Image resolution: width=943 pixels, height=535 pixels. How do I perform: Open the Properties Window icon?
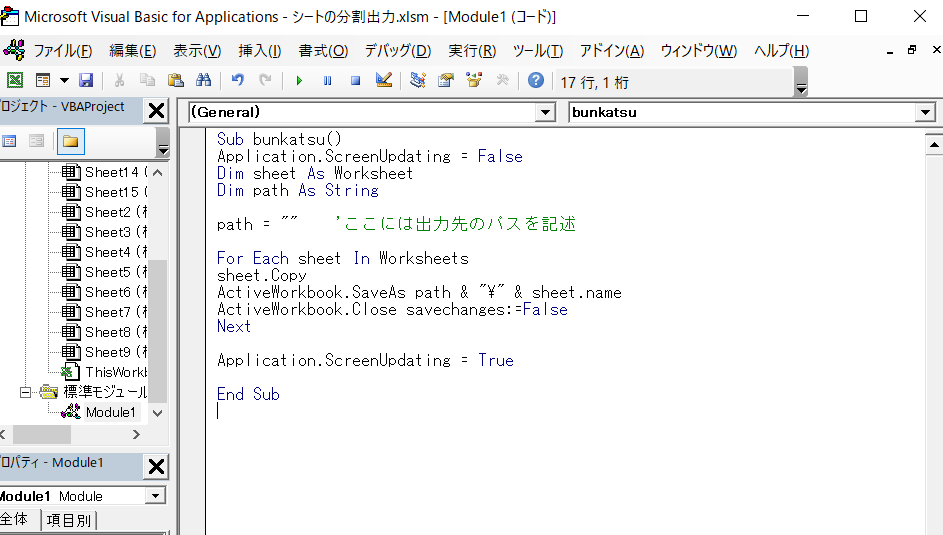click(446, 80)
